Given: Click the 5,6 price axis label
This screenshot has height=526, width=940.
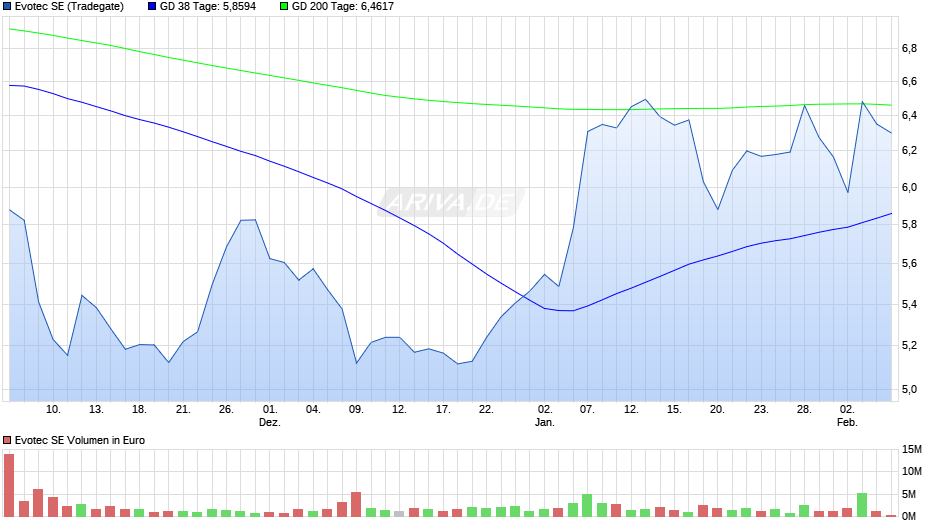Looking at the screenshot, I should 909,264.
